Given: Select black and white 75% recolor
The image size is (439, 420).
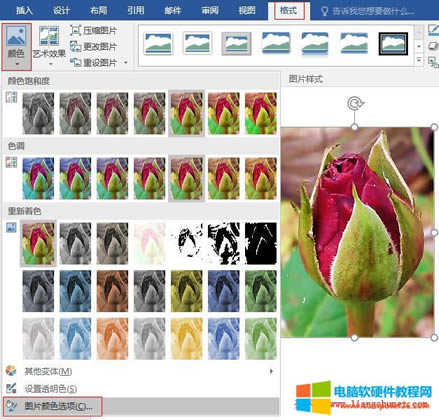Looking at the screenshot, I should click(x=261, y=243).
